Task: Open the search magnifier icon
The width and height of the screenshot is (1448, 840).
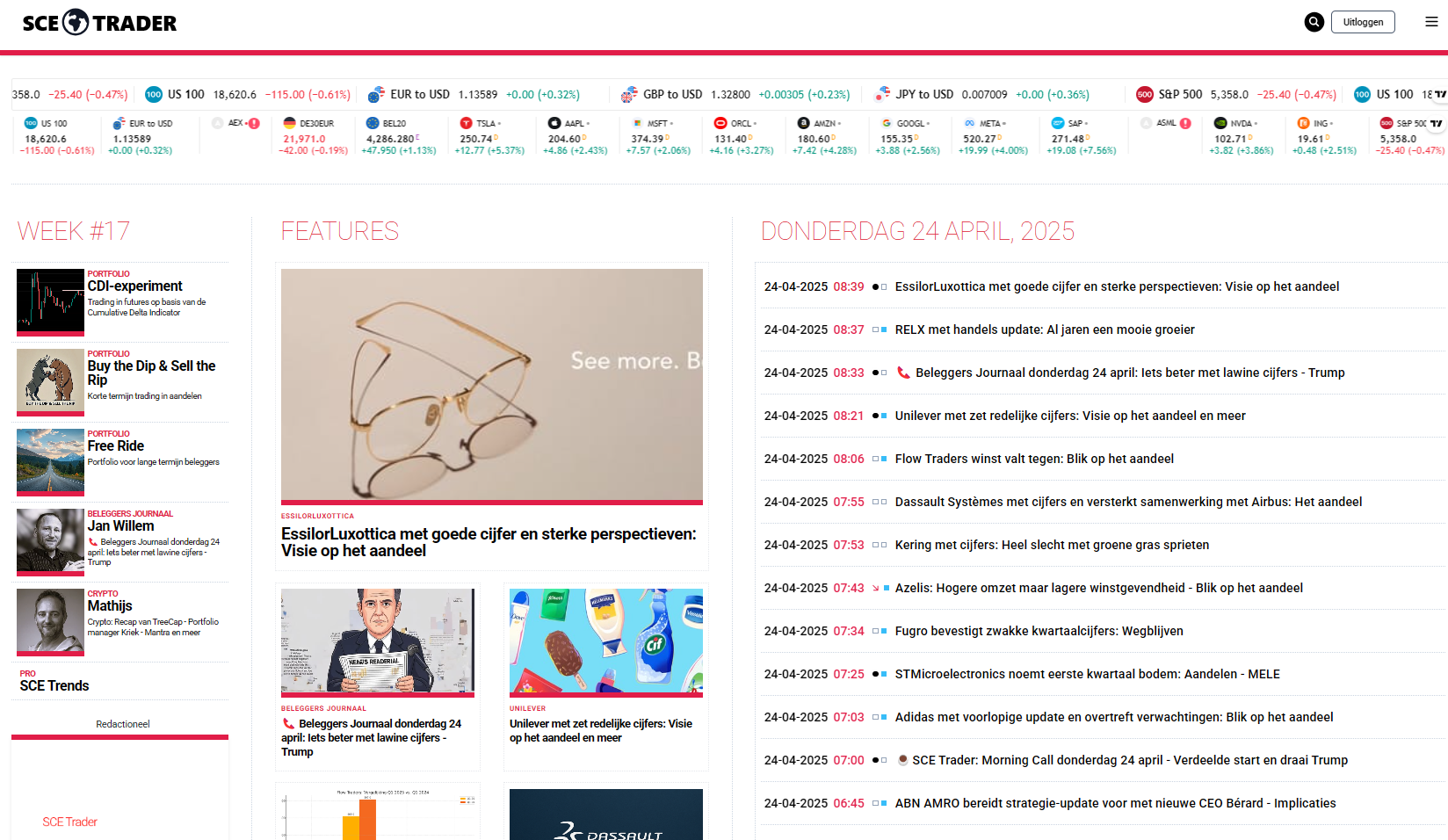Action: (1314, 22)
